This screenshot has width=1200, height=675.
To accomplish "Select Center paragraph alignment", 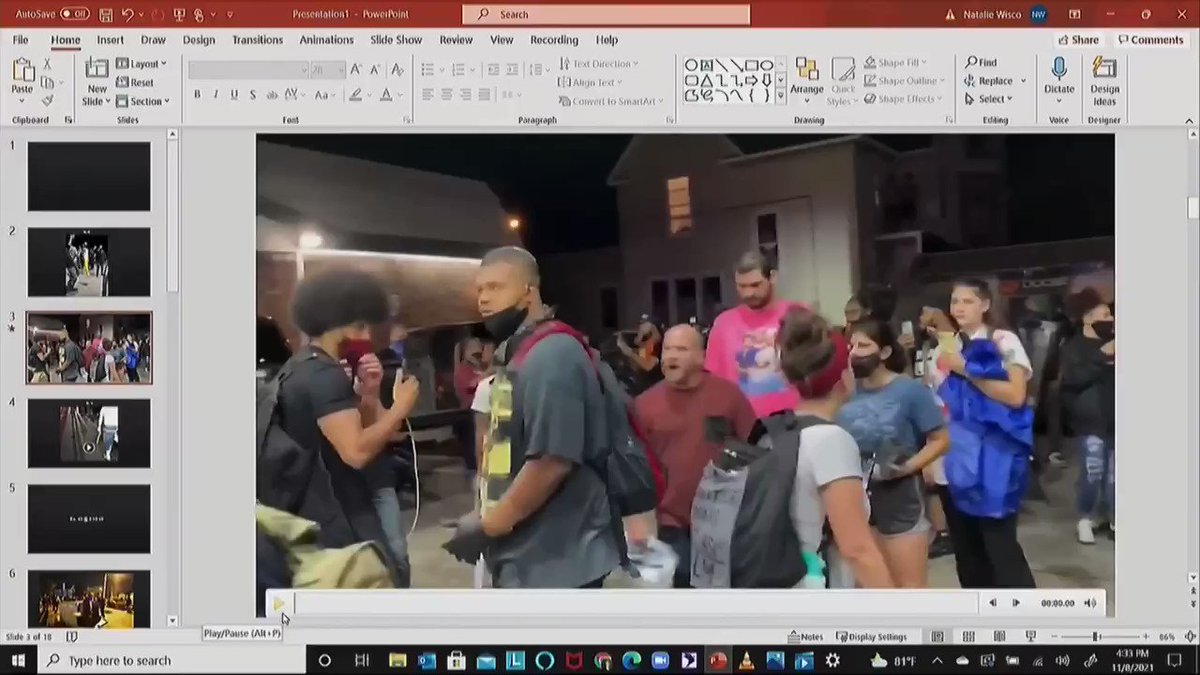I will 446,95.
